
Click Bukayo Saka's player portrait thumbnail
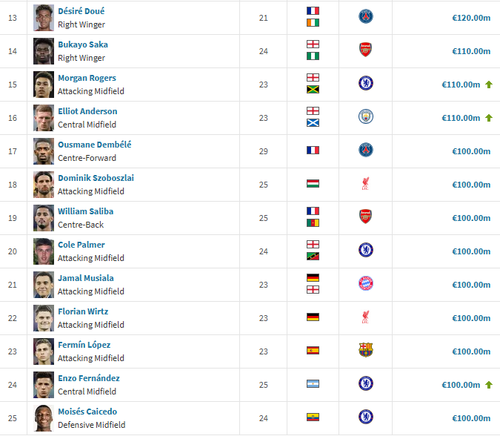(43, 51)
